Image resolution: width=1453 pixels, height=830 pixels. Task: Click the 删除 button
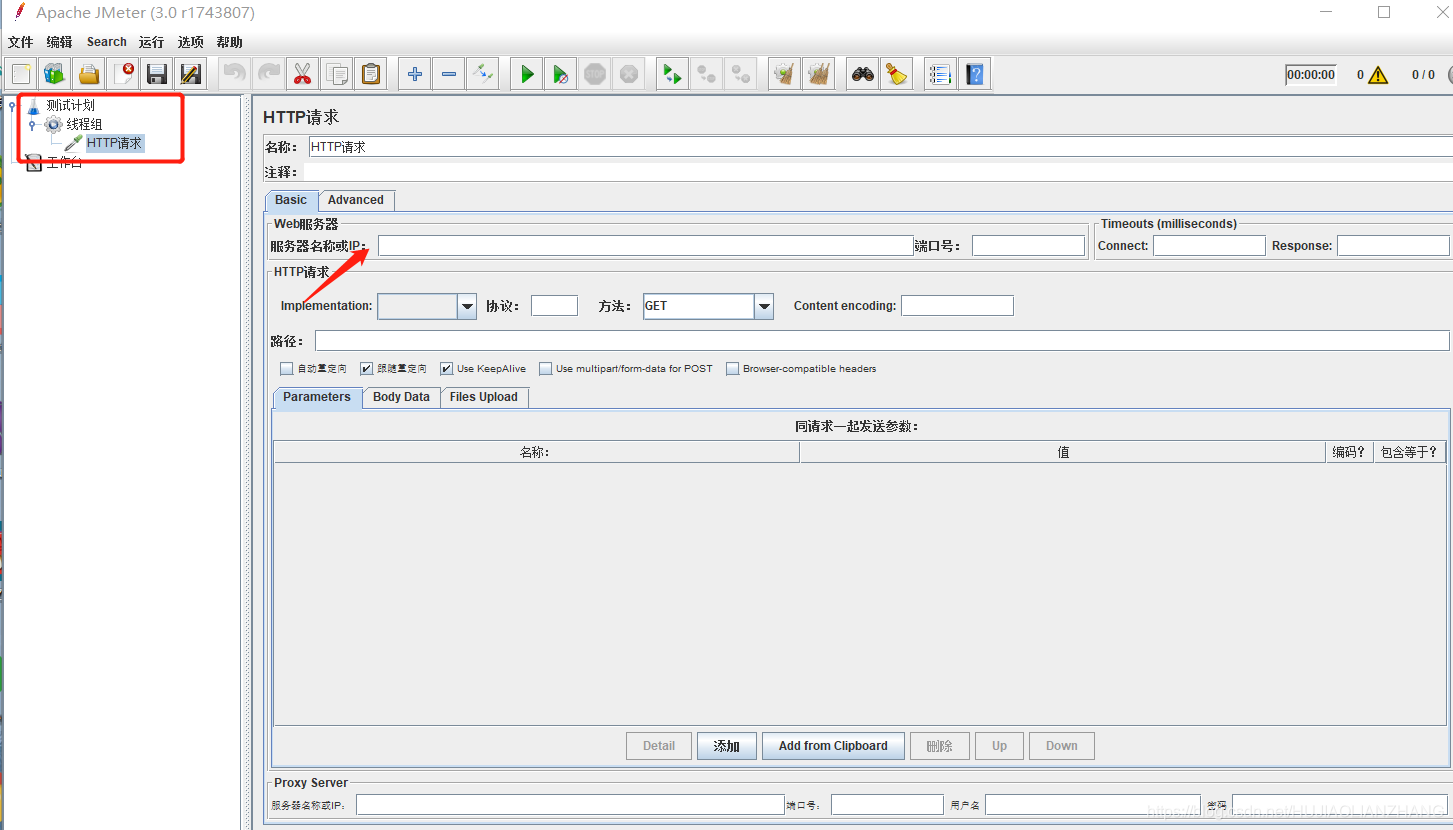tap(939, 746)
